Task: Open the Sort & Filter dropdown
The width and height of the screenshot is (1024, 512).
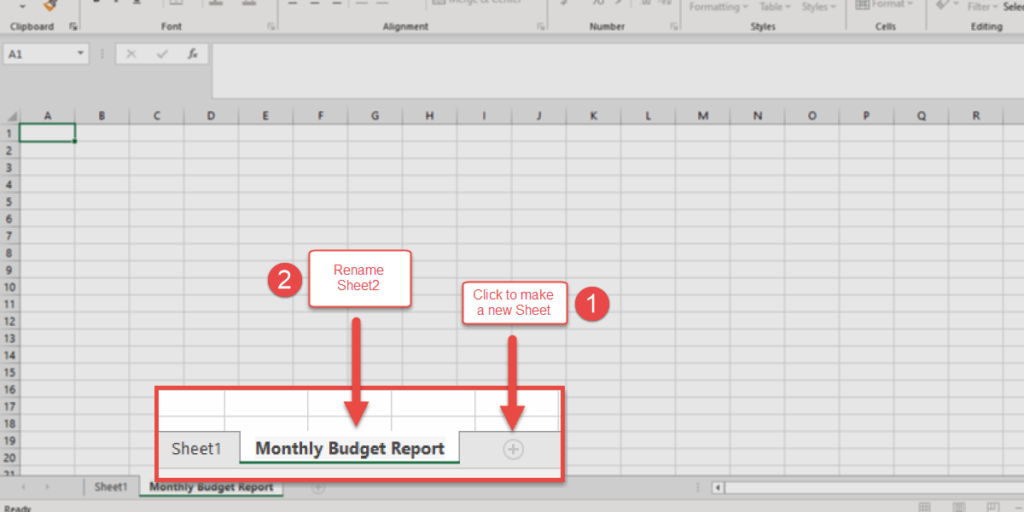Action: [x=983, y=7]
